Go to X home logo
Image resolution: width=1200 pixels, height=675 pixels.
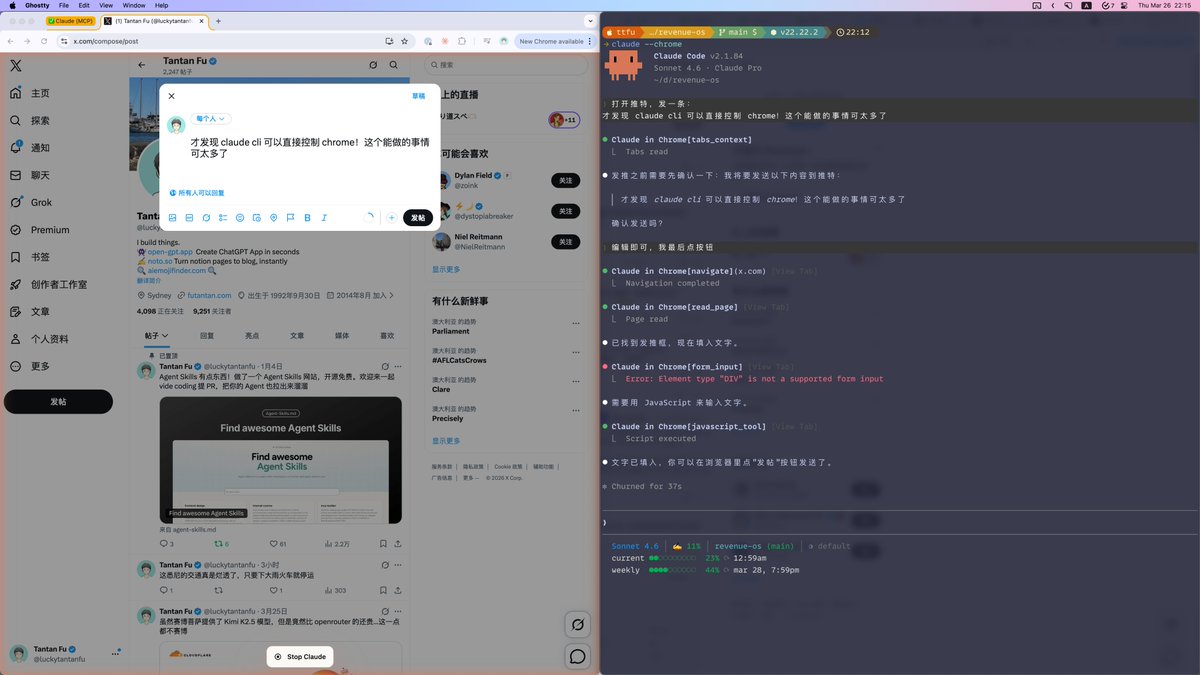pyautogui.click(x=16, y=66)
